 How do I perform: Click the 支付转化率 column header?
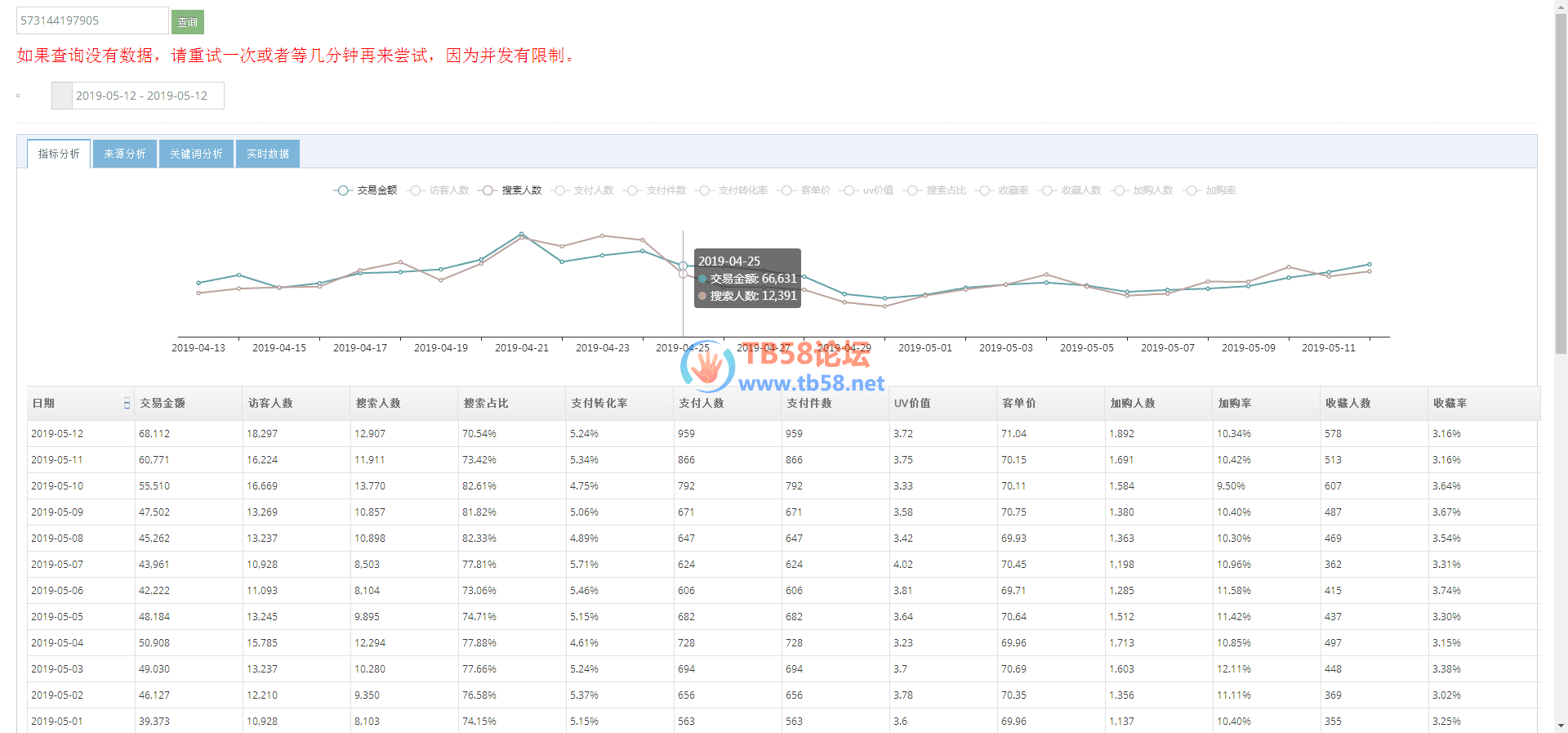point(599,403)
